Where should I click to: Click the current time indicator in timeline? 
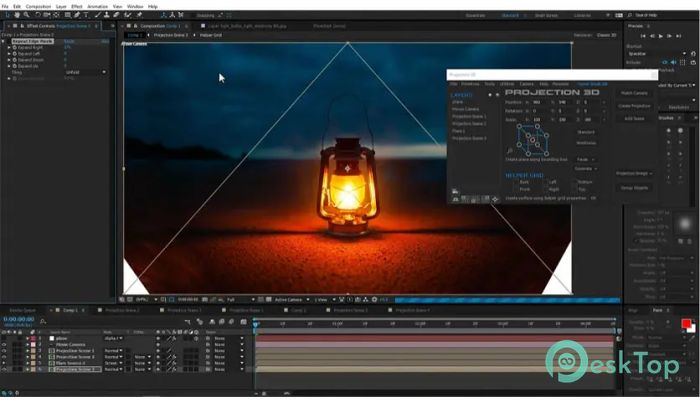click(255, 325)
